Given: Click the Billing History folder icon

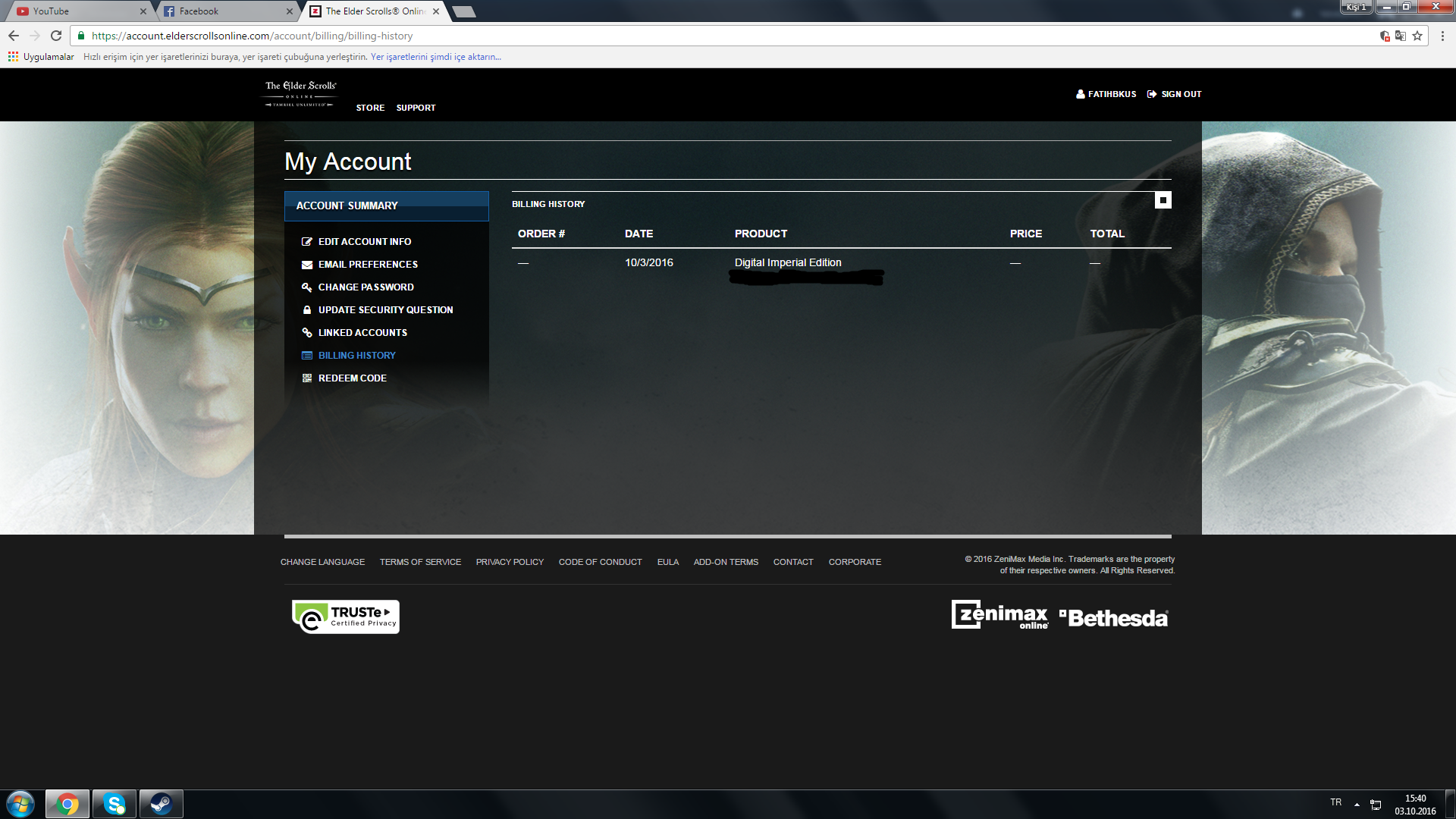Looking at the screenshot, I should click(307, 355).
